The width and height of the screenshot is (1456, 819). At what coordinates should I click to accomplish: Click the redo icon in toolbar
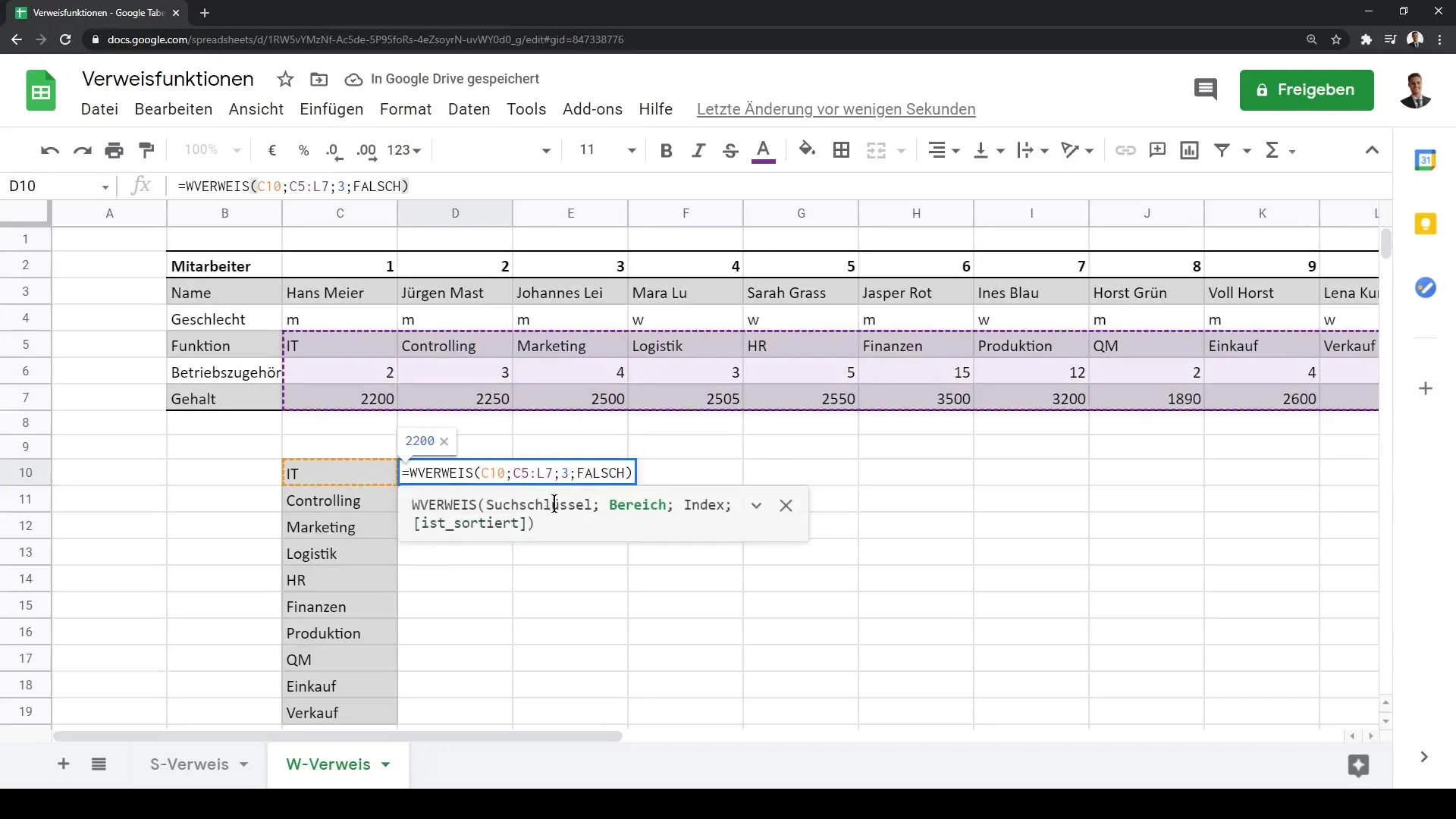coord(82,150)
